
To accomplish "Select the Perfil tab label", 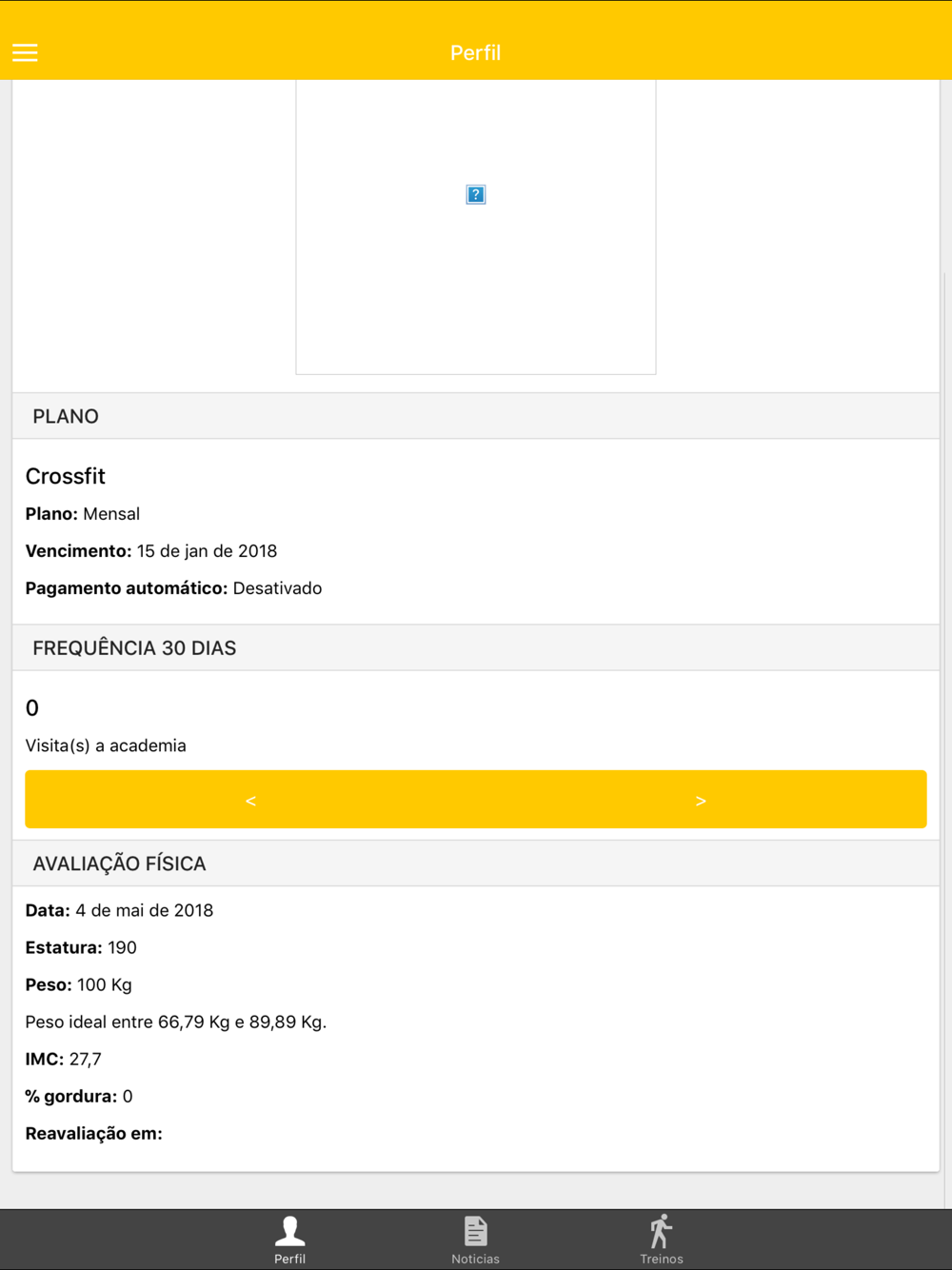I will (290, 1259).
